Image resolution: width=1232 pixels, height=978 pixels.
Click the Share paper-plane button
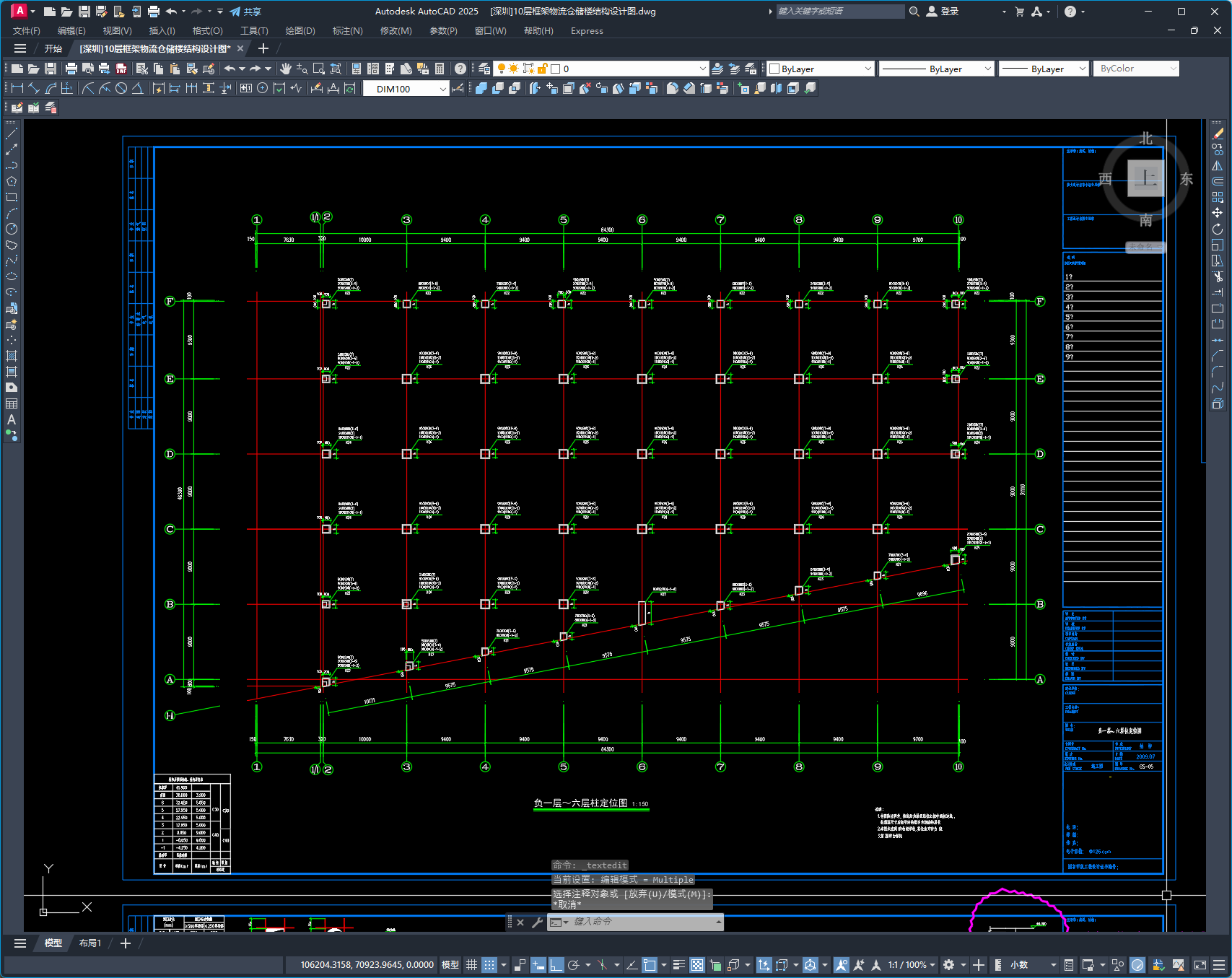(x=245, y=12)
